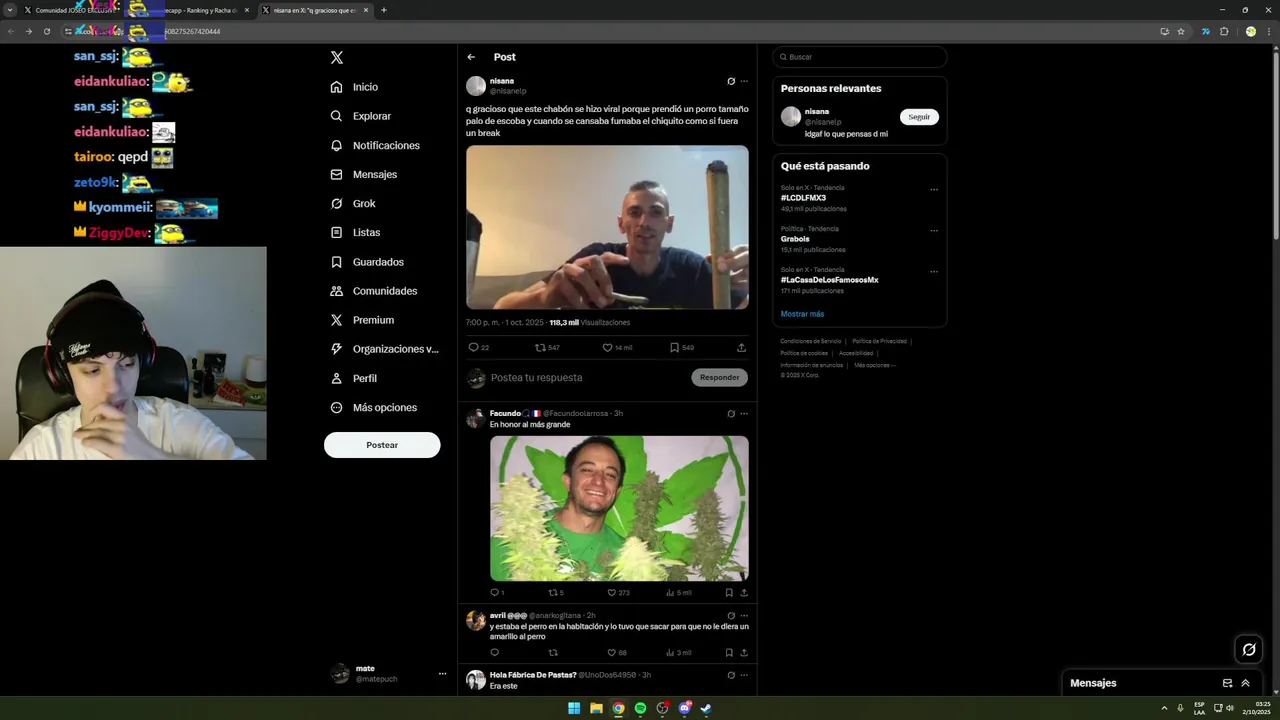Reload the page
This screenshot has height=720, width=1280.
pyautogui.click(x=46, y=31)
